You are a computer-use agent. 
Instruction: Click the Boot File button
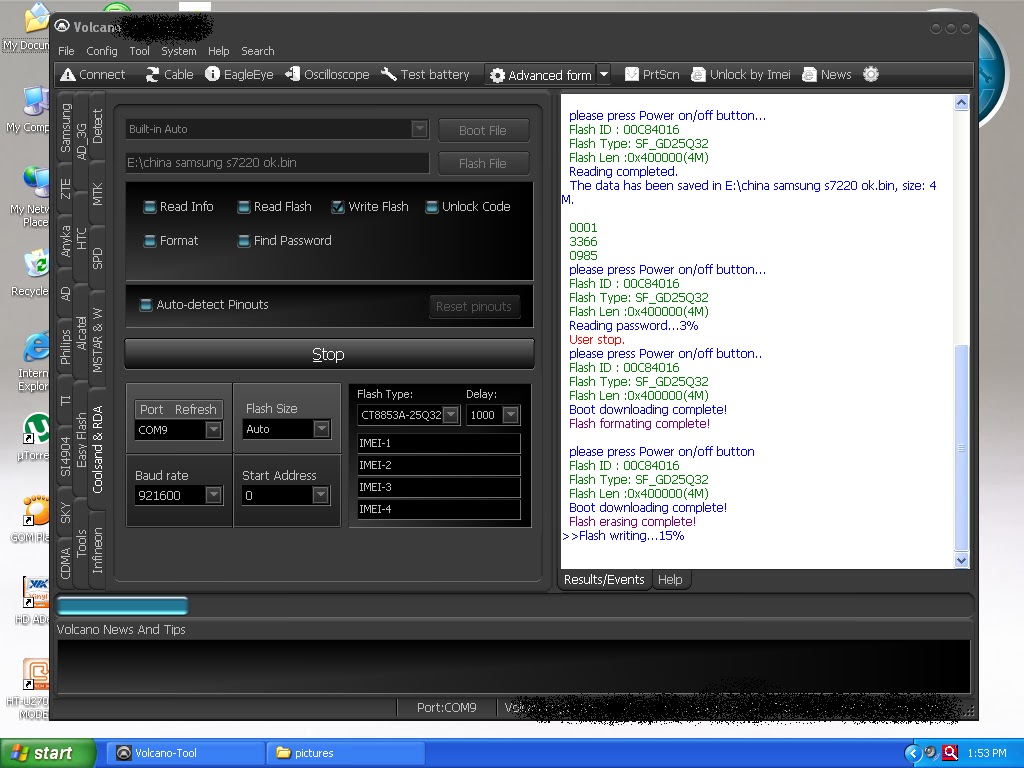click(x=483, y=131)
